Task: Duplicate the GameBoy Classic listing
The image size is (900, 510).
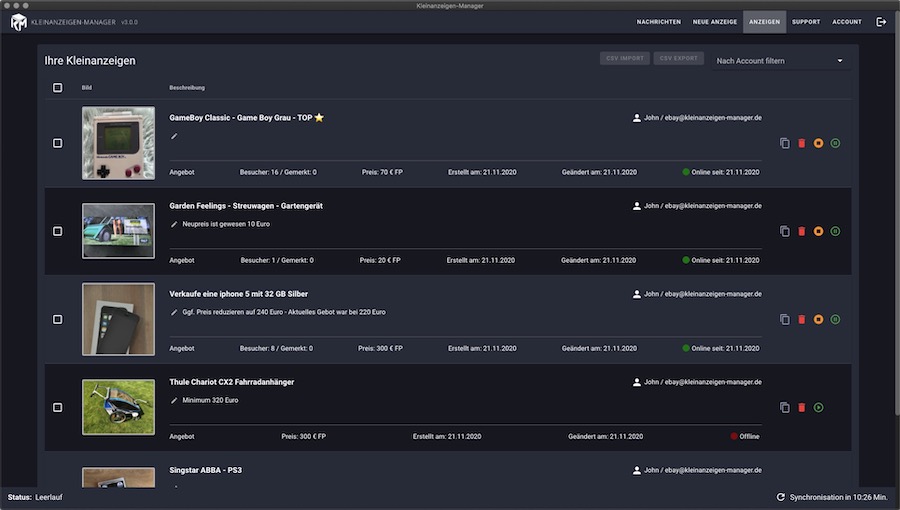Action: 785,143
